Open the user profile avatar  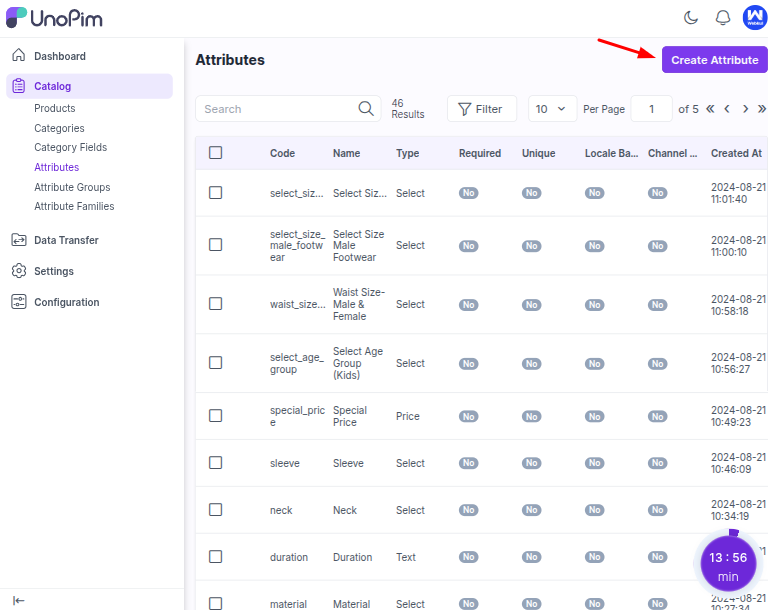click(755, 18)
